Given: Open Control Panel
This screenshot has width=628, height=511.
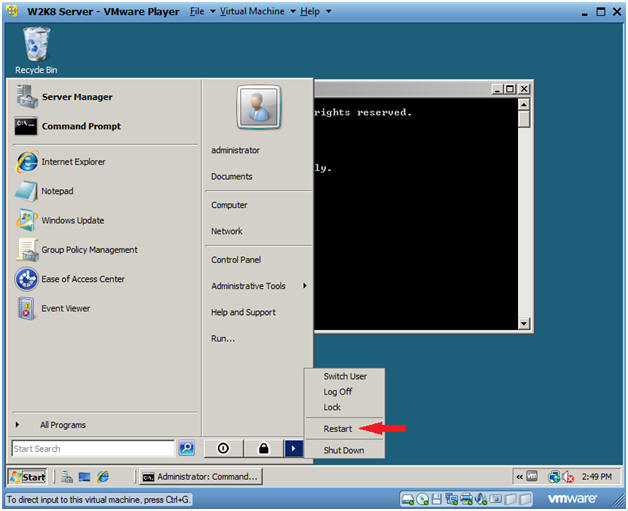Looking at the screenshot, I should tap(236, 260).
